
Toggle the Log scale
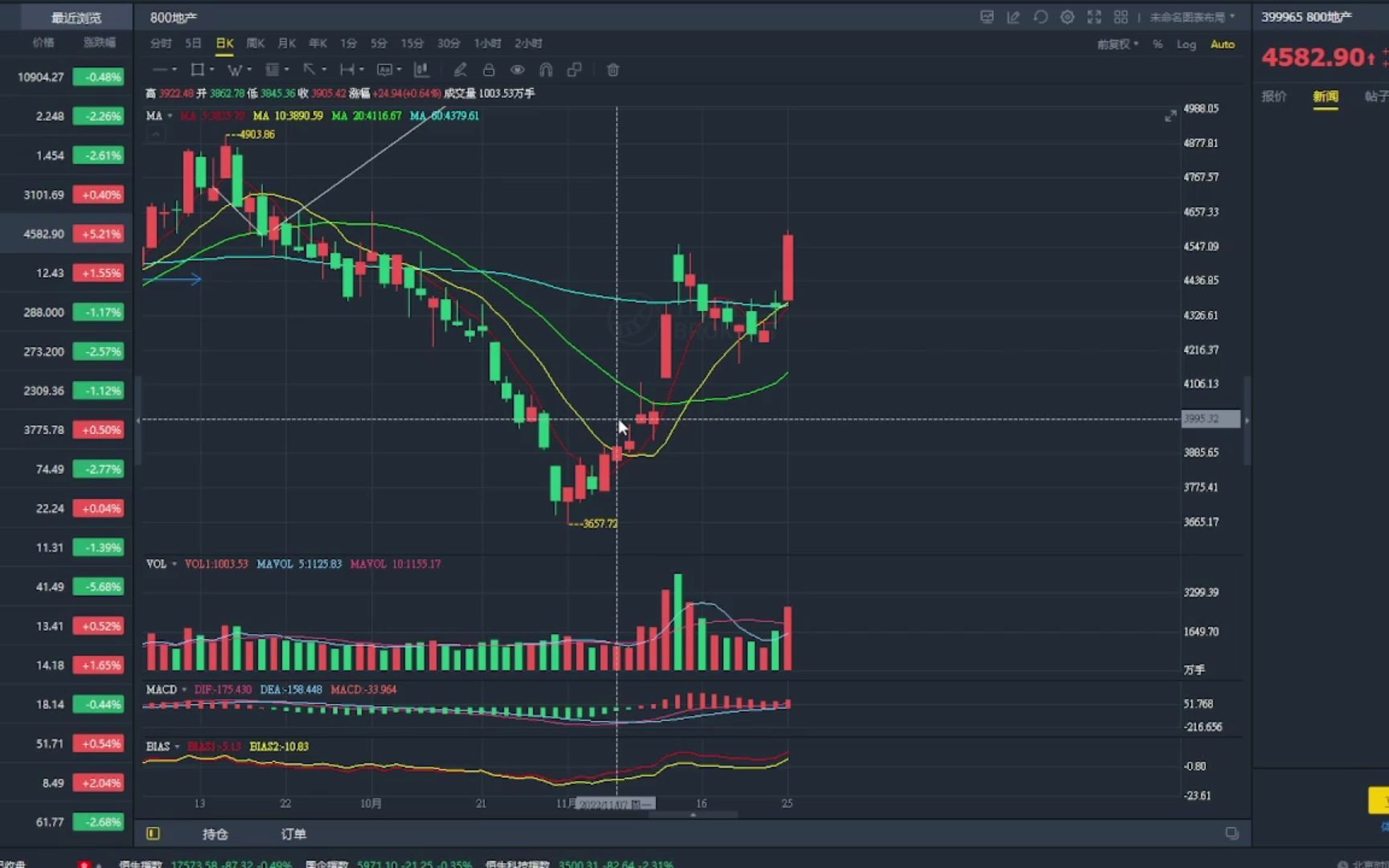1186,44
